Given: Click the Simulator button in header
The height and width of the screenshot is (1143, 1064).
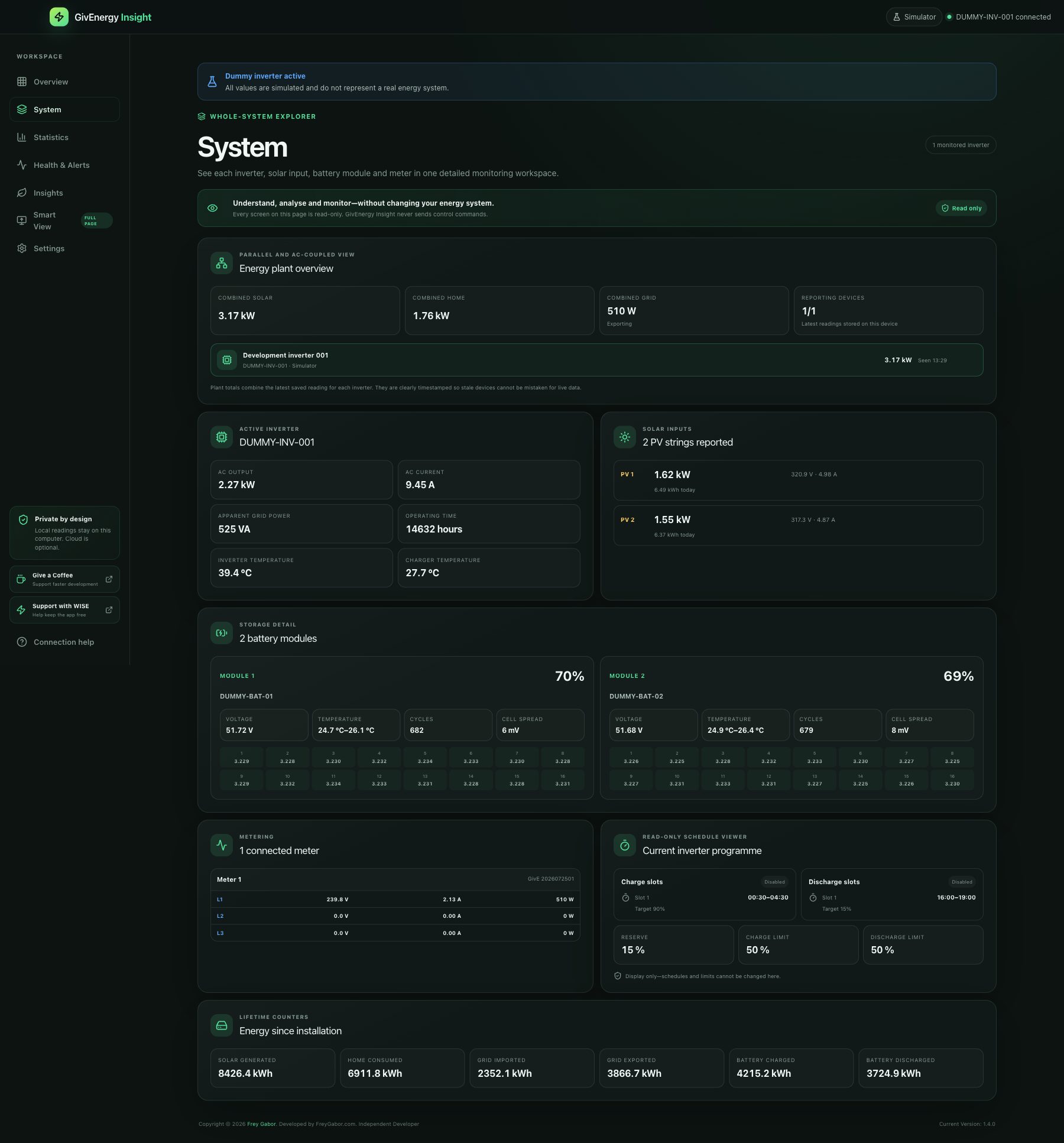Looking at the screenshot, I should [x=914, y=17].
